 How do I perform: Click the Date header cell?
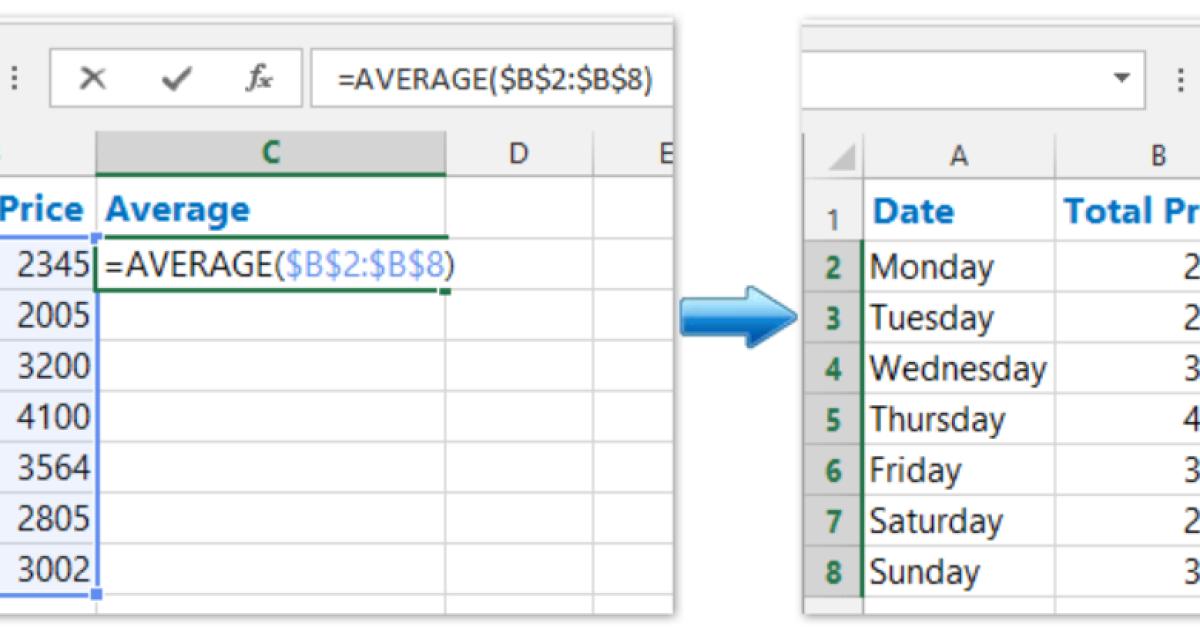click(x=958, y=211)
